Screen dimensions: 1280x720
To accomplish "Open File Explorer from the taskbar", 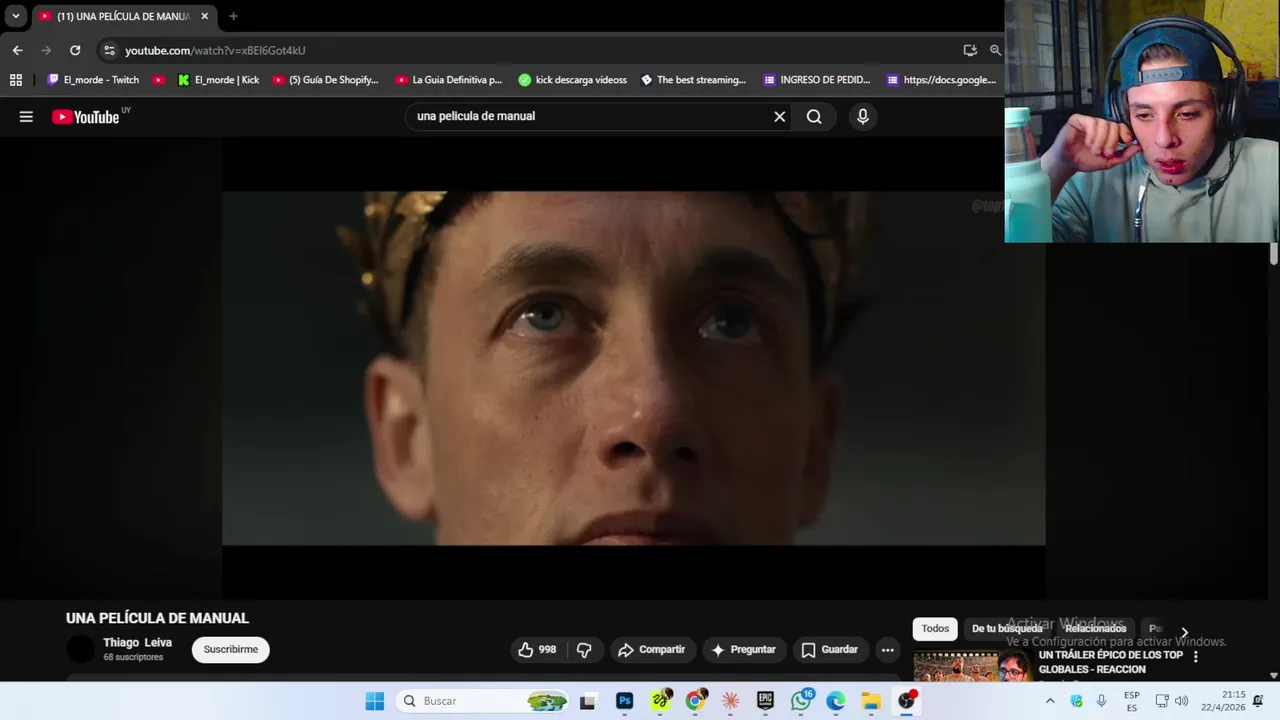I will pos(871,701).
